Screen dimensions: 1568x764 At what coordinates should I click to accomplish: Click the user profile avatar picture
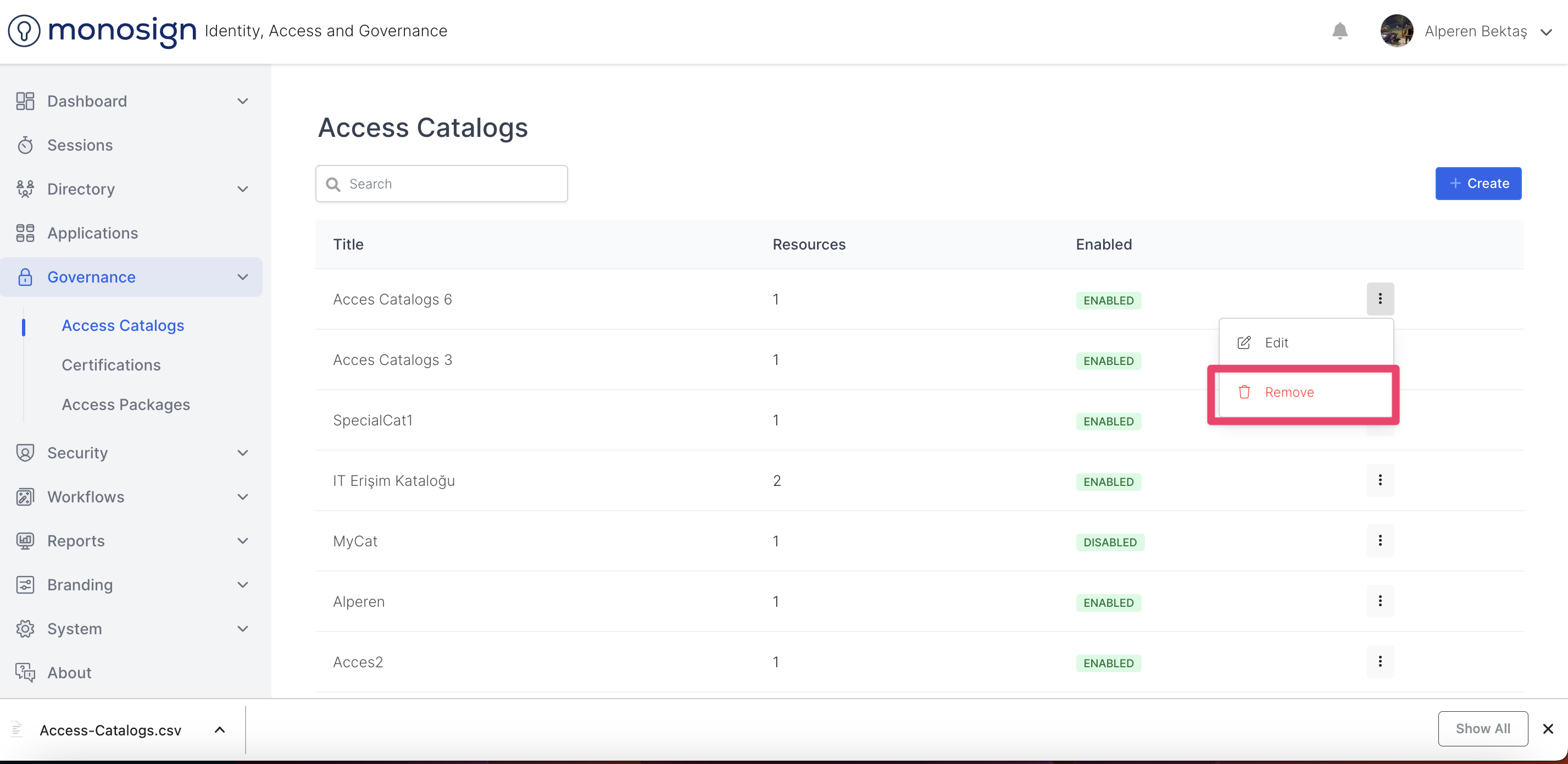(1397, 31)
